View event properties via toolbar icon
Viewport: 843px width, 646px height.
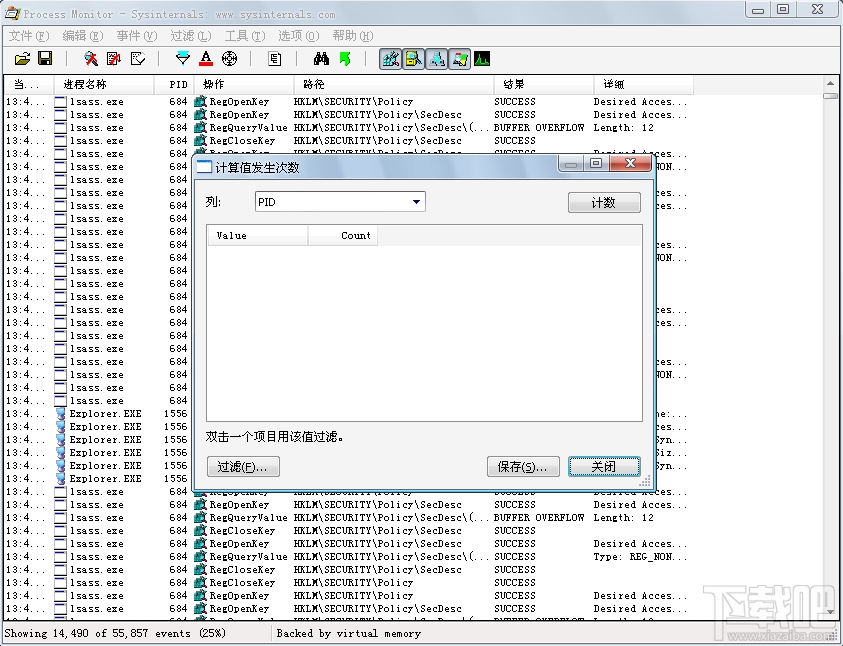273,58
